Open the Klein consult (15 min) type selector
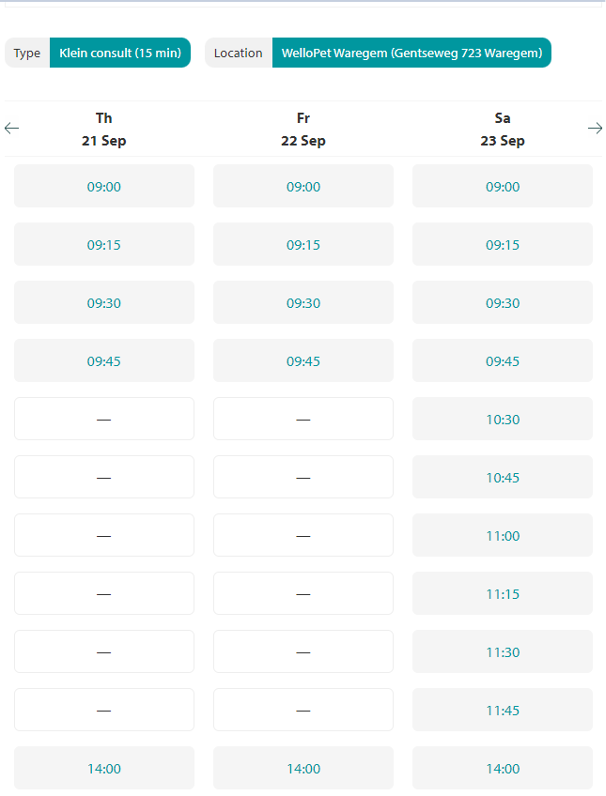The height and width of the screenshot is (796, 606). click(120, 53)
